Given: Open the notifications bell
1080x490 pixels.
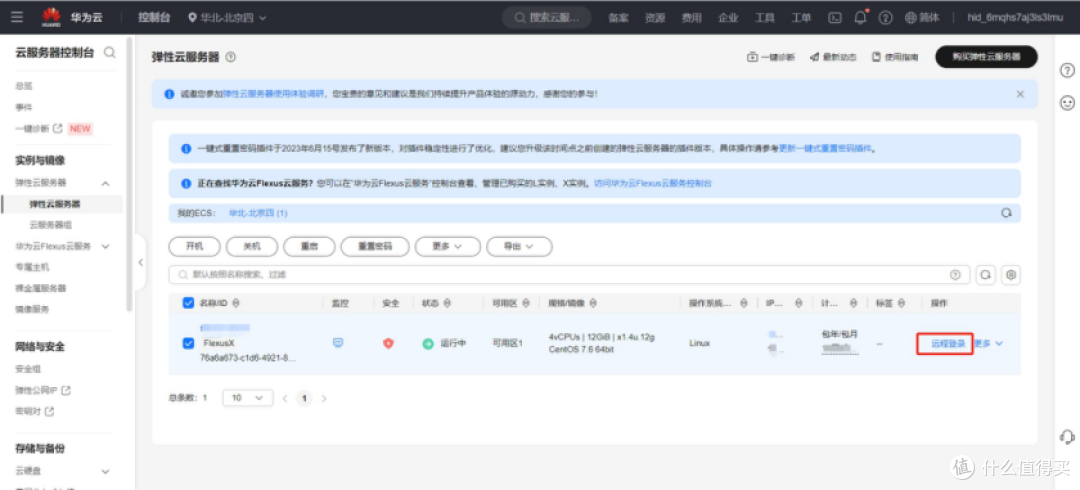Looking at the screenshot, I should click(860, 18).
